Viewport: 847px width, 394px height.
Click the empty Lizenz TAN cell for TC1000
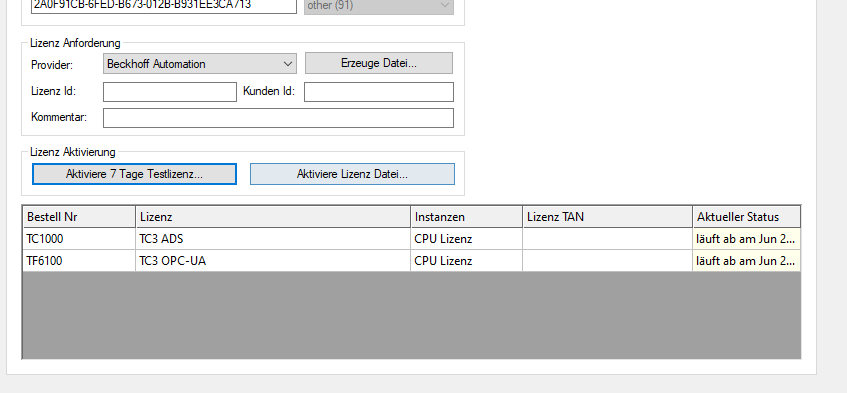point(607,238)
